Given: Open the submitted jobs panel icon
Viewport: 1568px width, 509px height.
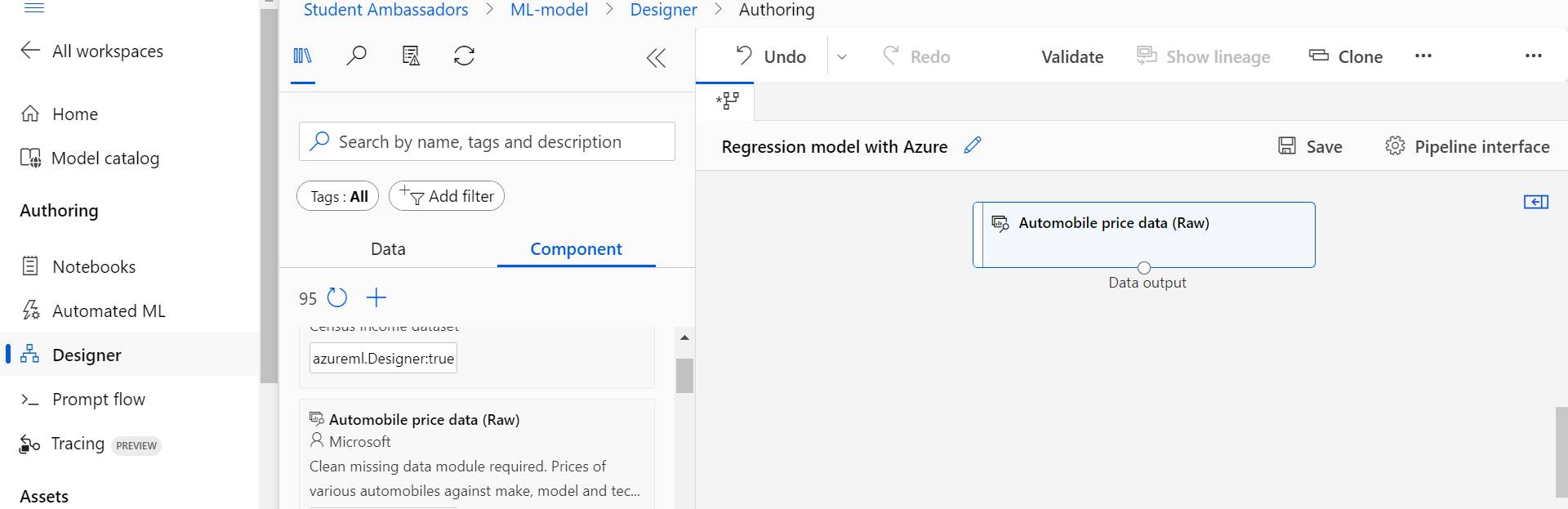Looking at the screenshot, I should pyautogui.click(x=411, y=56).
